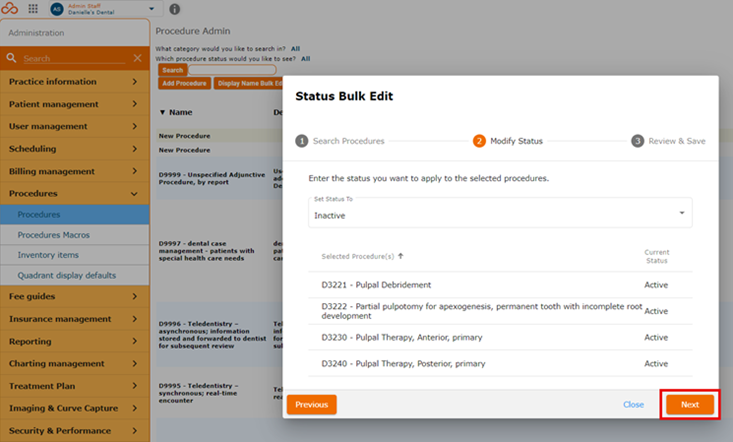Open the apps grid launcher
The height and width of the screenshot is (442, 733).
pos(33,8)
